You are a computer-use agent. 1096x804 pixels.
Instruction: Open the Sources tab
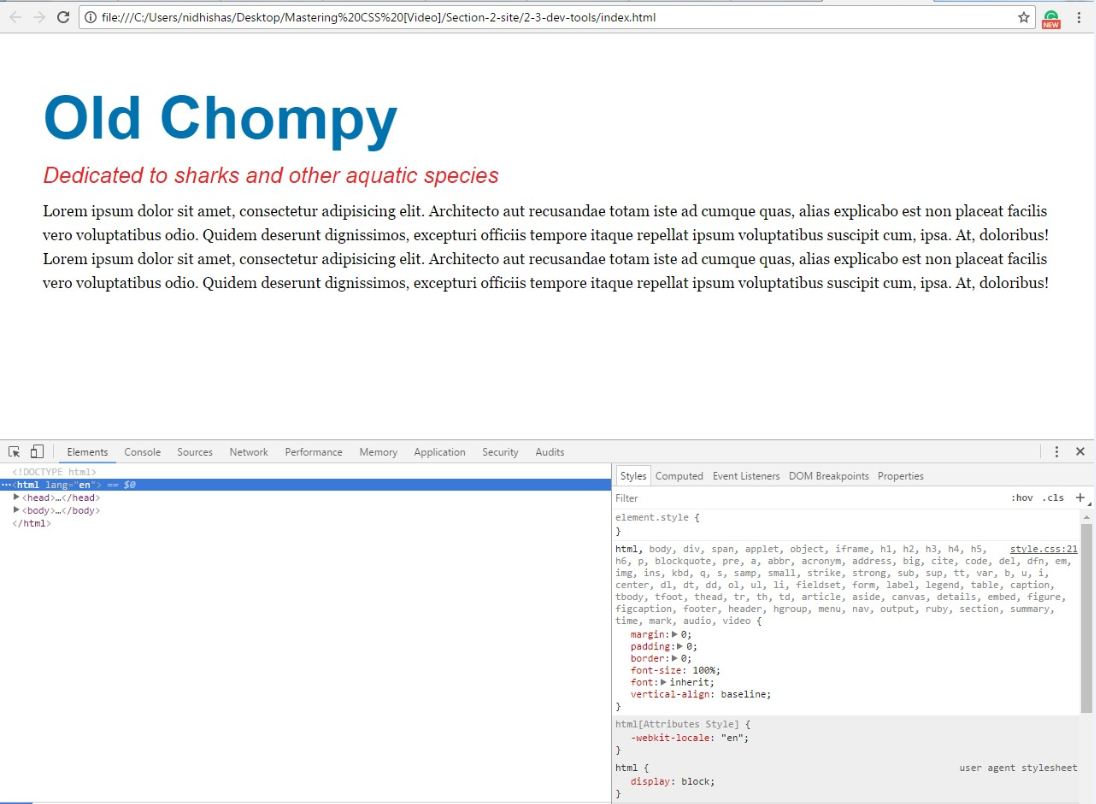coord(195,452)
